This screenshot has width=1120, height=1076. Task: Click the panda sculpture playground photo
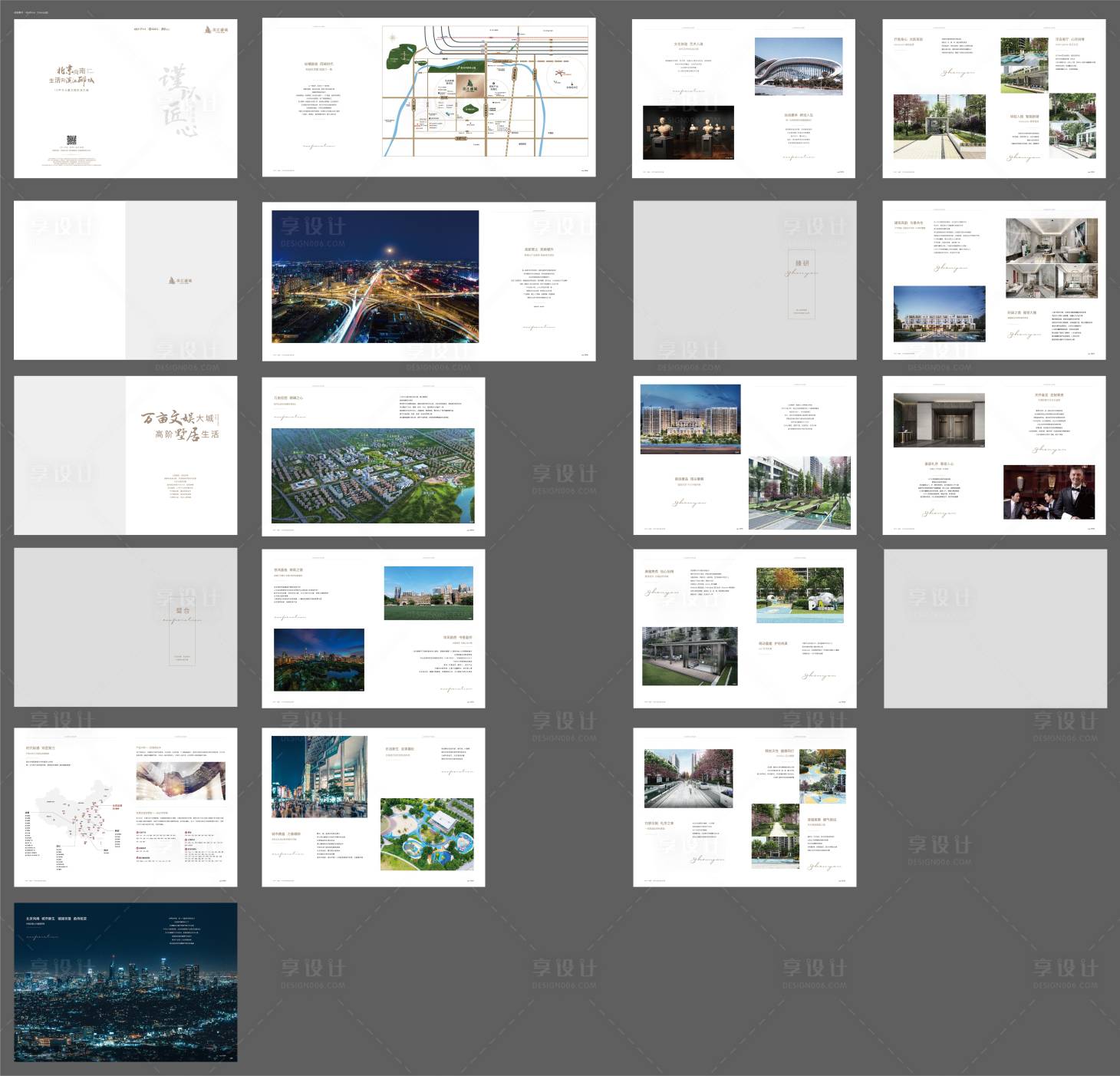(x=800, y=596)
